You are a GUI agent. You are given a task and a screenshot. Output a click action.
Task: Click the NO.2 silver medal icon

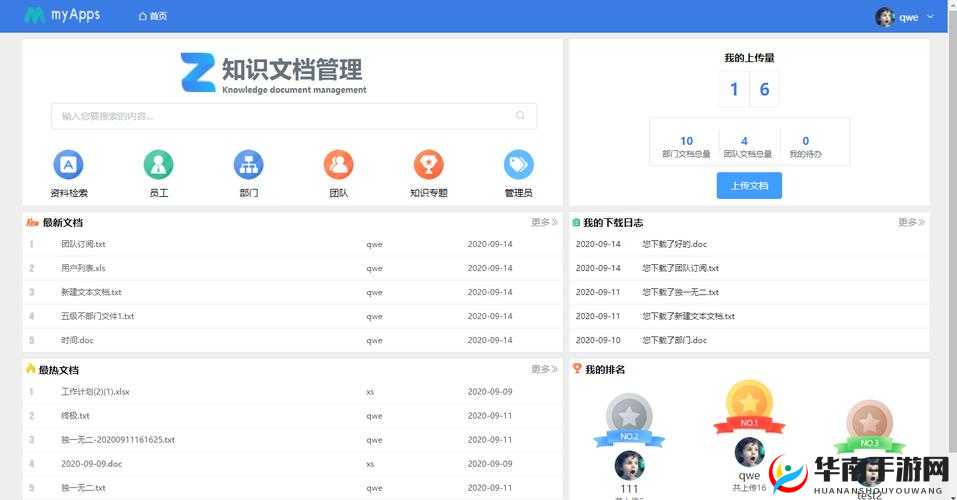tap(629, 420)
